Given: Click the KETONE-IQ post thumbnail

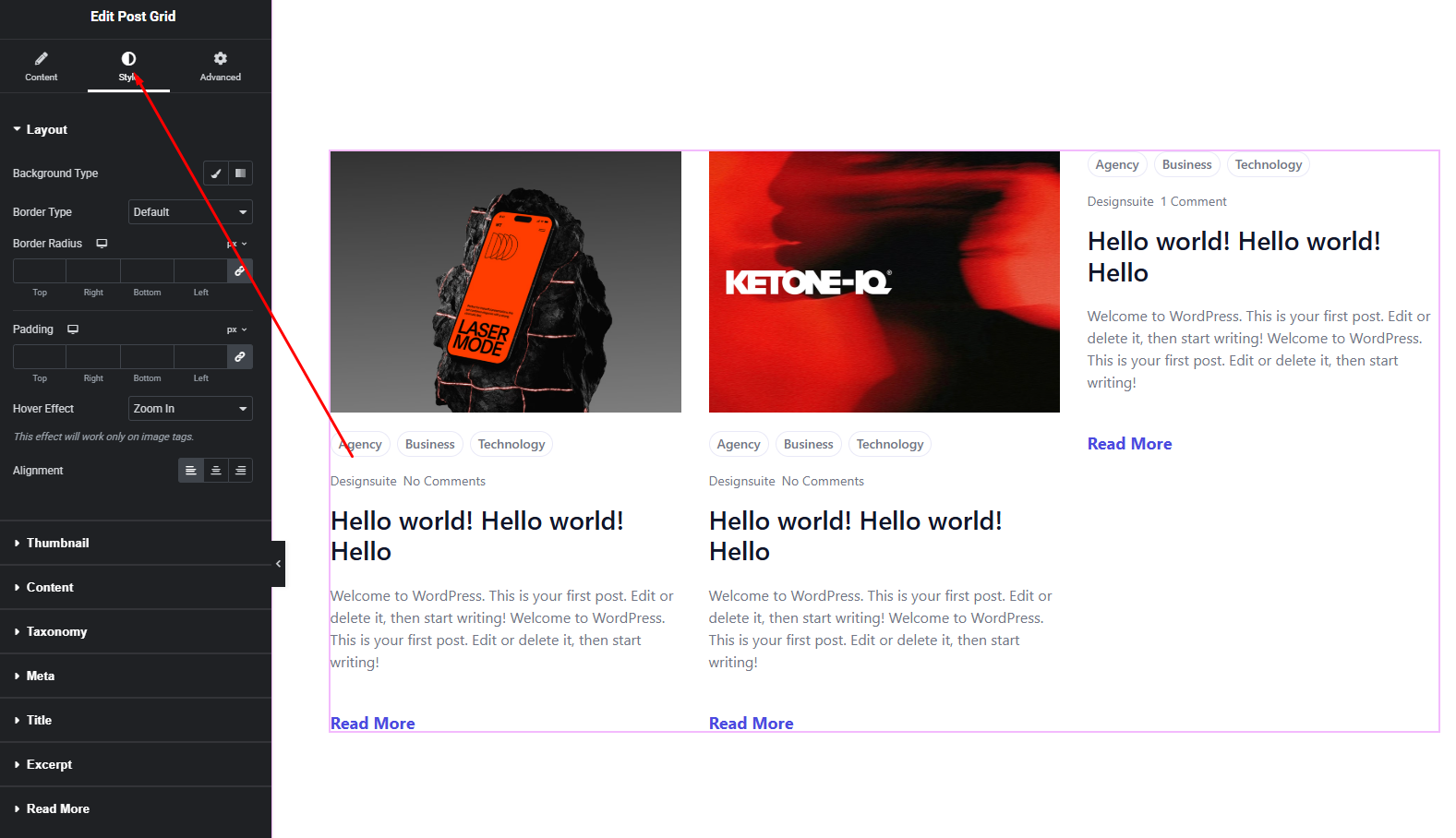Looking at the screenshot, I should pyautogui.click(x=884, y=281).
